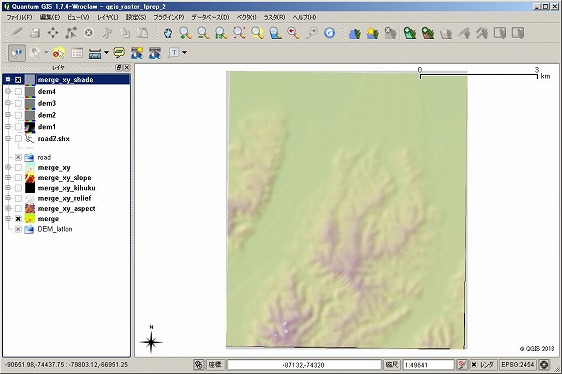Collapse the road2.shx layer node
This screenshot has width=562, height=374.
(8, 138)
